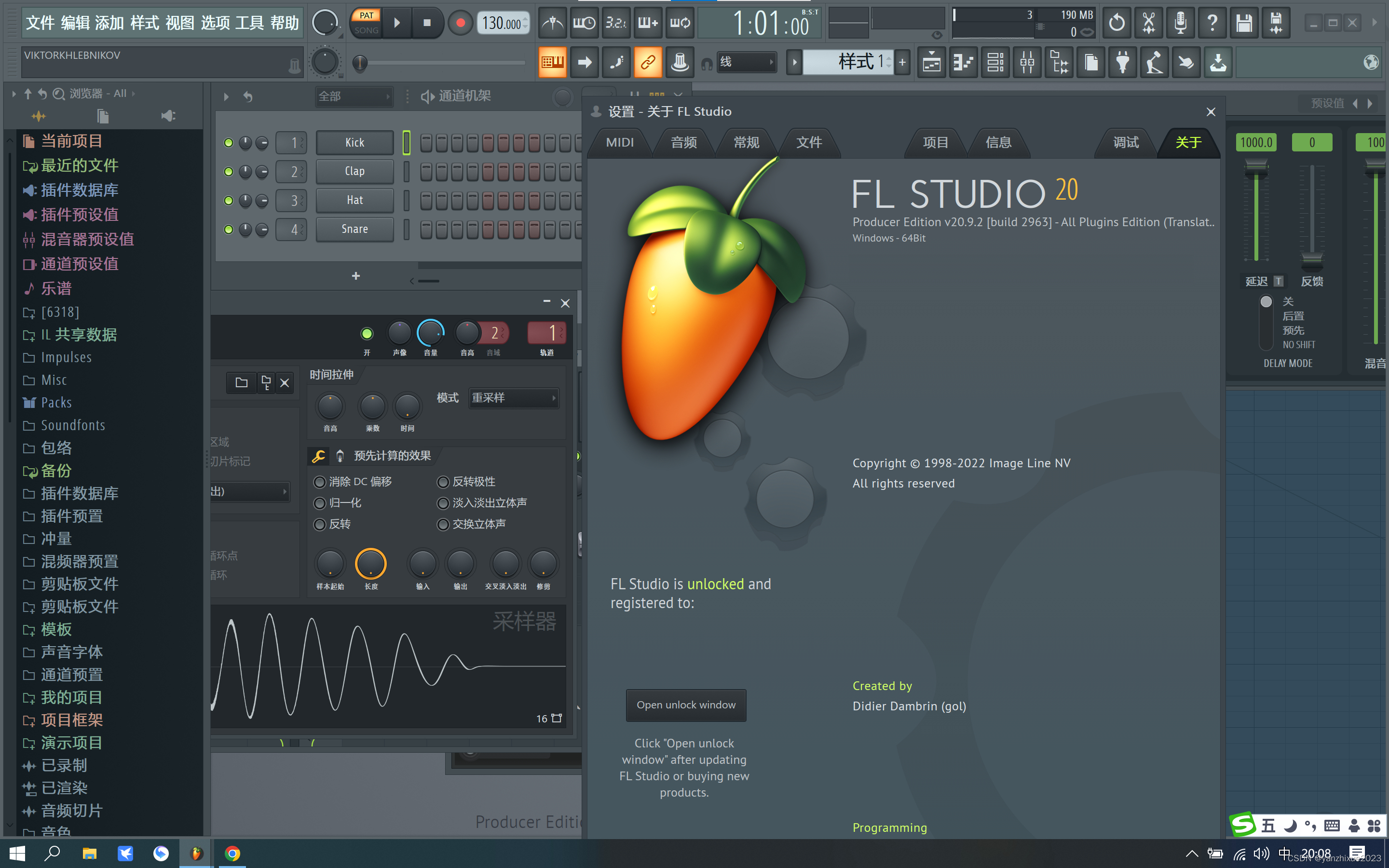The height and width of the screenshot is (868, 1389).
Task: Click the save project floppy icon
Action: click(x=1244, y=23)
